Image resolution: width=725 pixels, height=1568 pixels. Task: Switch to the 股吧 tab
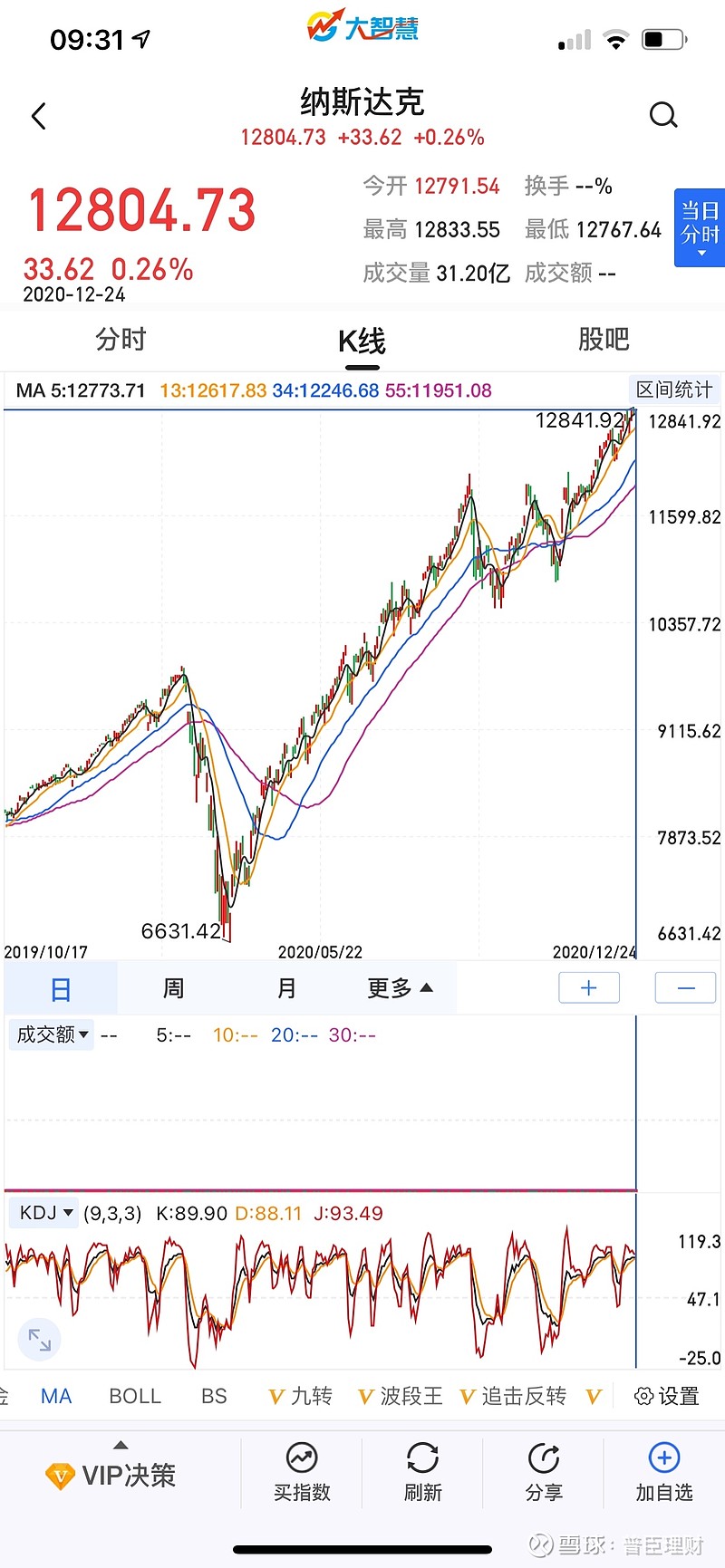click(x=604, y=340)
